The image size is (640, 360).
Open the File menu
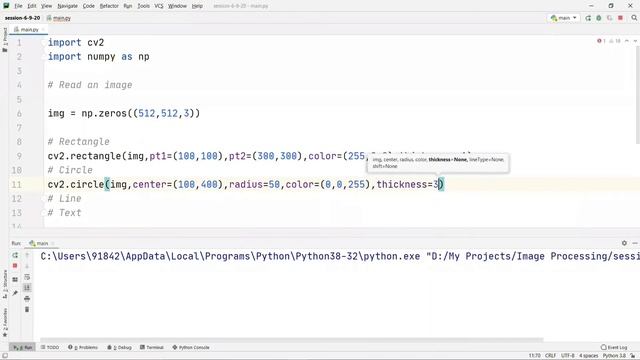point(18,6)
